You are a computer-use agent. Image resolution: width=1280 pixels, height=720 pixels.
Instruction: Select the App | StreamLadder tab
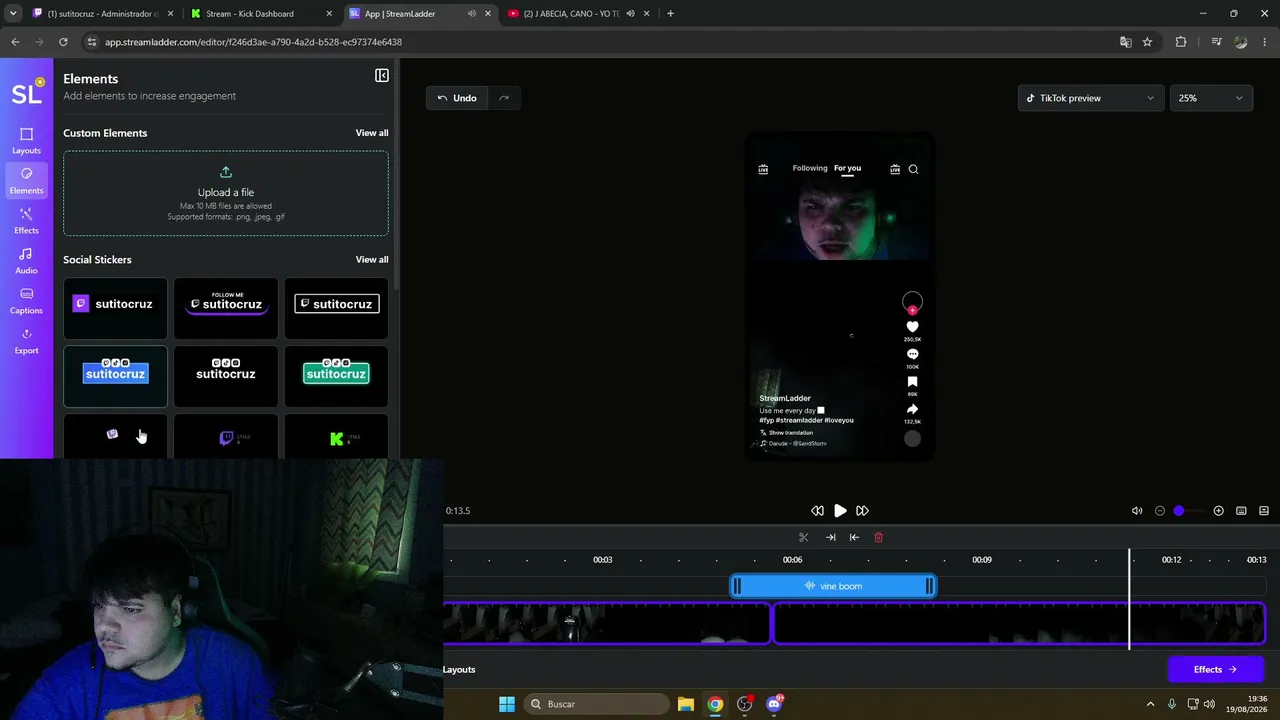pos(420,14)
